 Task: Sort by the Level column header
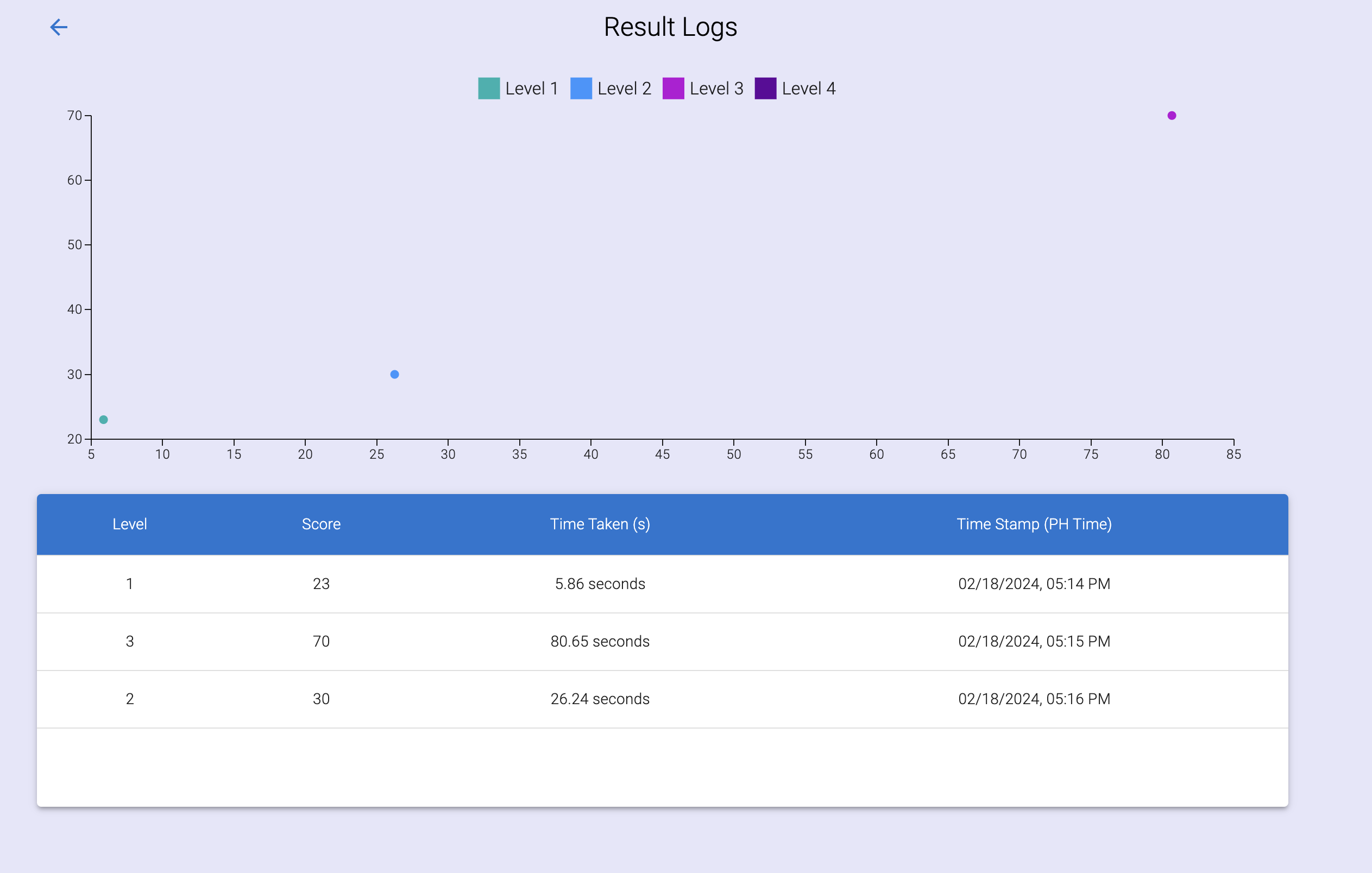[130, 524]
